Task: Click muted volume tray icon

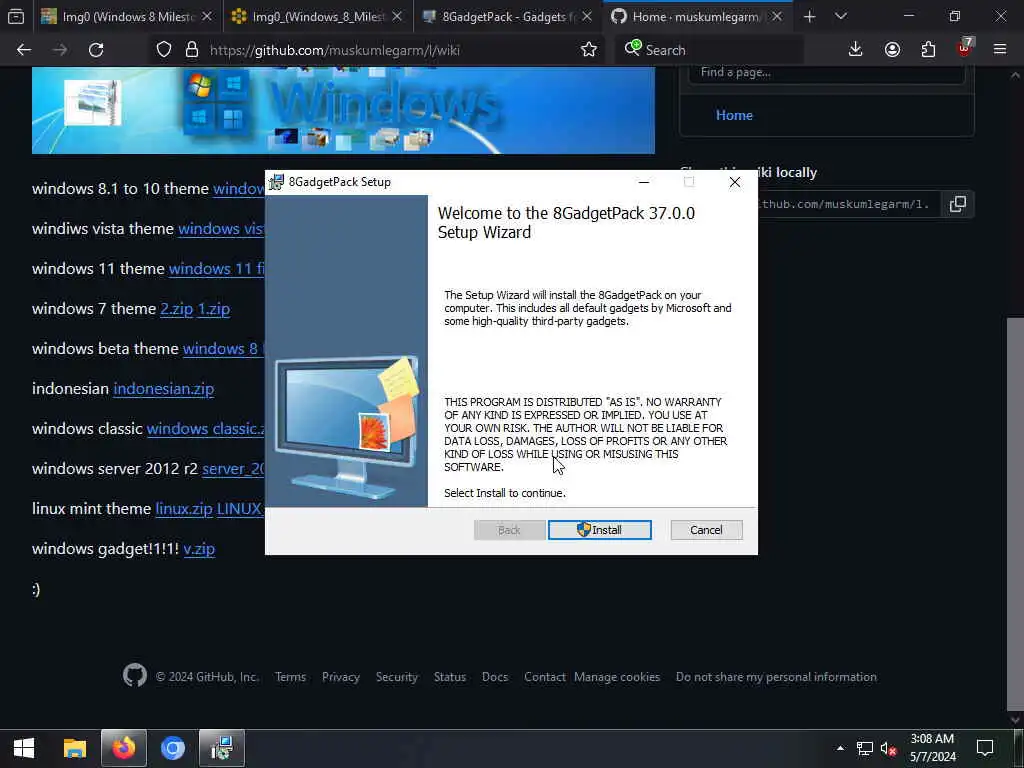Action: coord(888,748)
